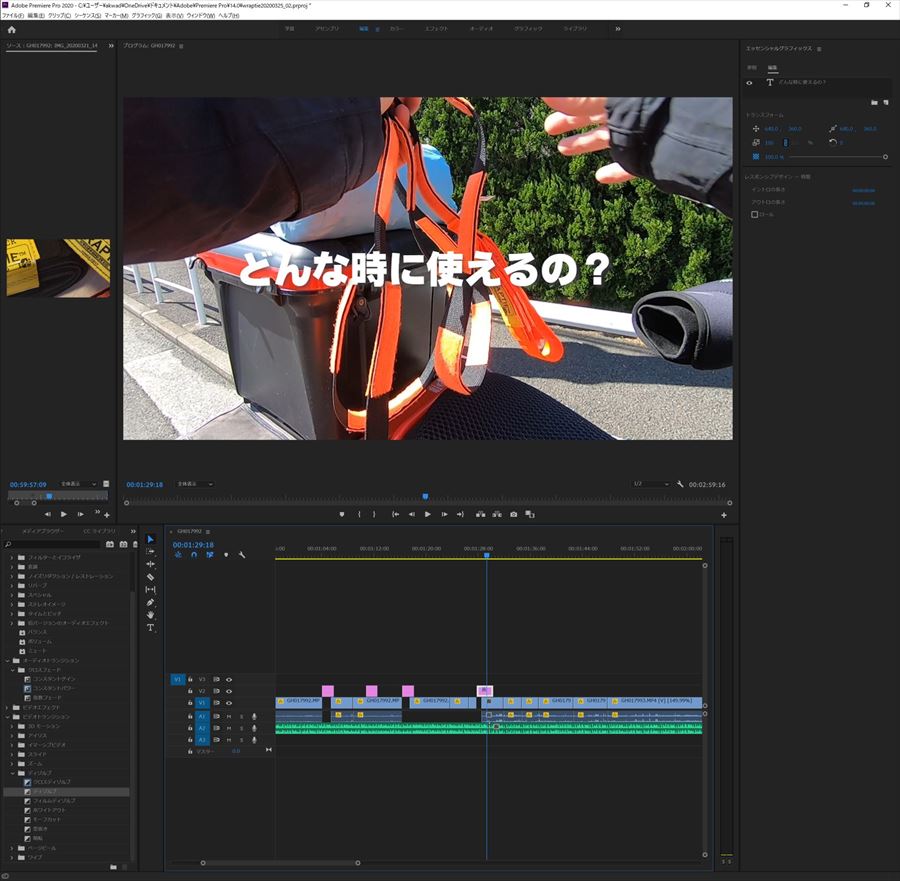900x881 pixels.
Task: Collapse the ディゾルブ folder
Action: 10,773
